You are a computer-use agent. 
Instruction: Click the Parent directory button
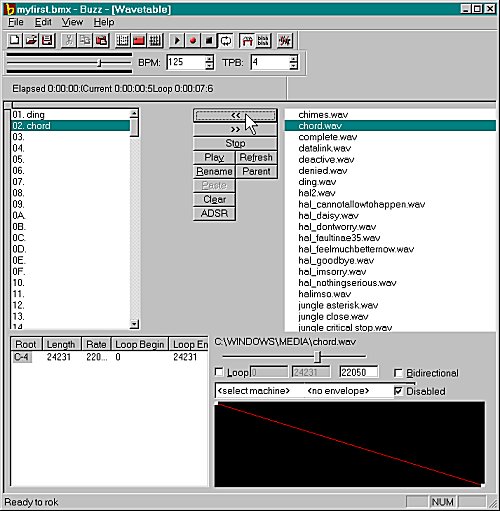pyautogui.click(x=256, y=171)
